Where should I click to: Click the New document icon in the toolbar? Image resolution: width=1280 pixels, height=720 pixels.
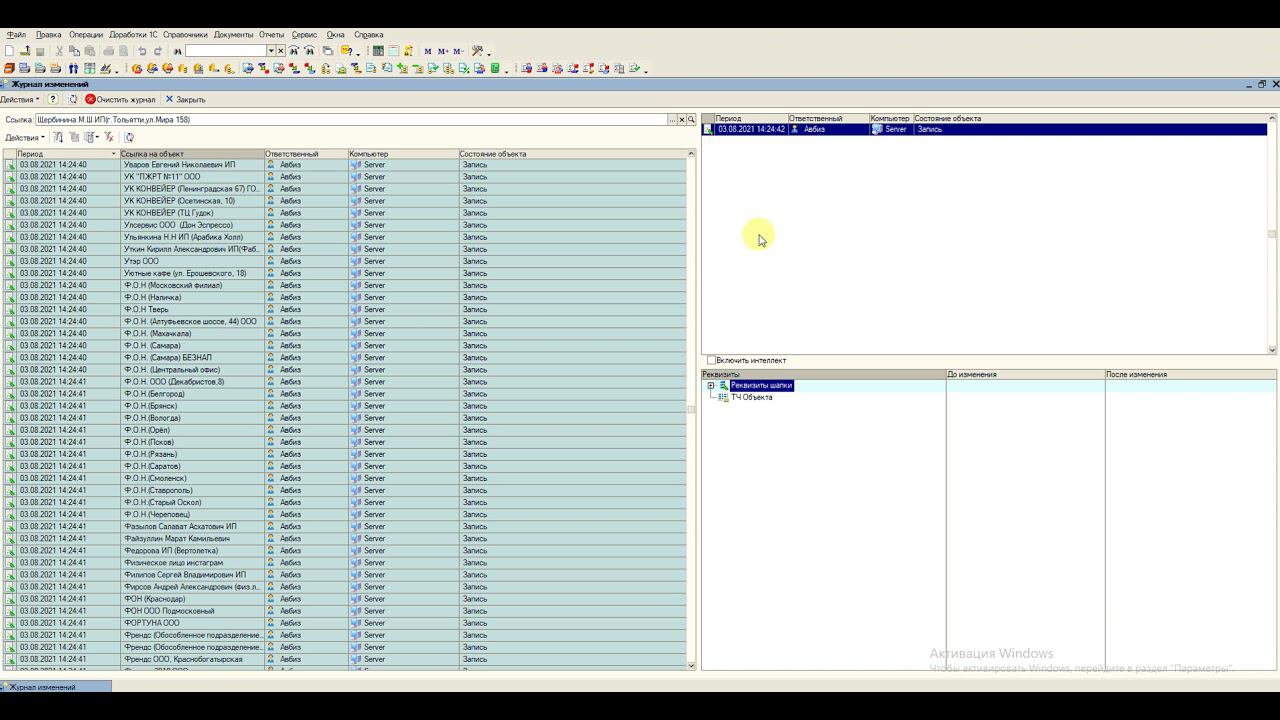pyautogui.click(x=9, y=51)
